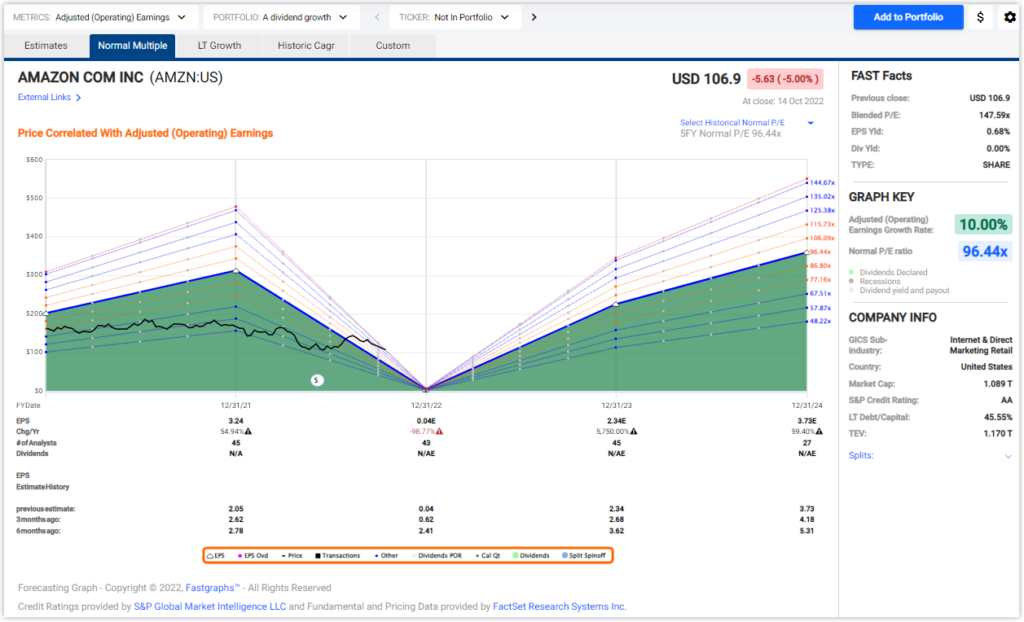1024x622 pixels.
Task: Click EPS estimate 3.73E
Action: pyautogui.click(x=807, y=421)
